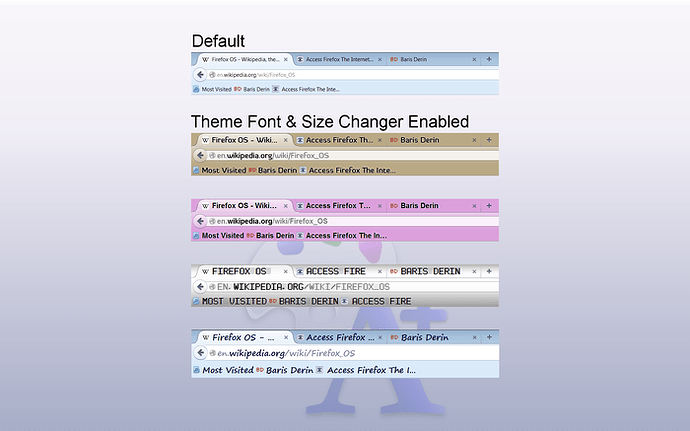This screenshot has width=690, height=431.
Task: Select Firefox OS tab in handwriting-font toolbar
Action: coord(245,337)
